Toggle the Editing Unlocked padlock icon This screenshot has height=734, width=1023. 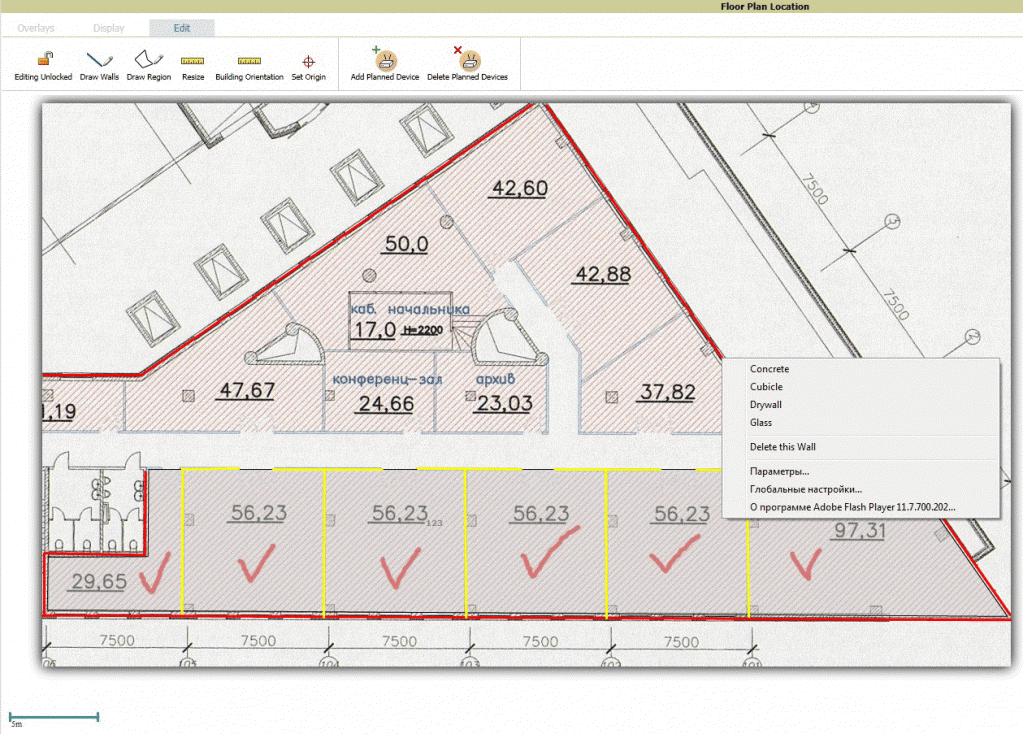click(x=44, y=59)
